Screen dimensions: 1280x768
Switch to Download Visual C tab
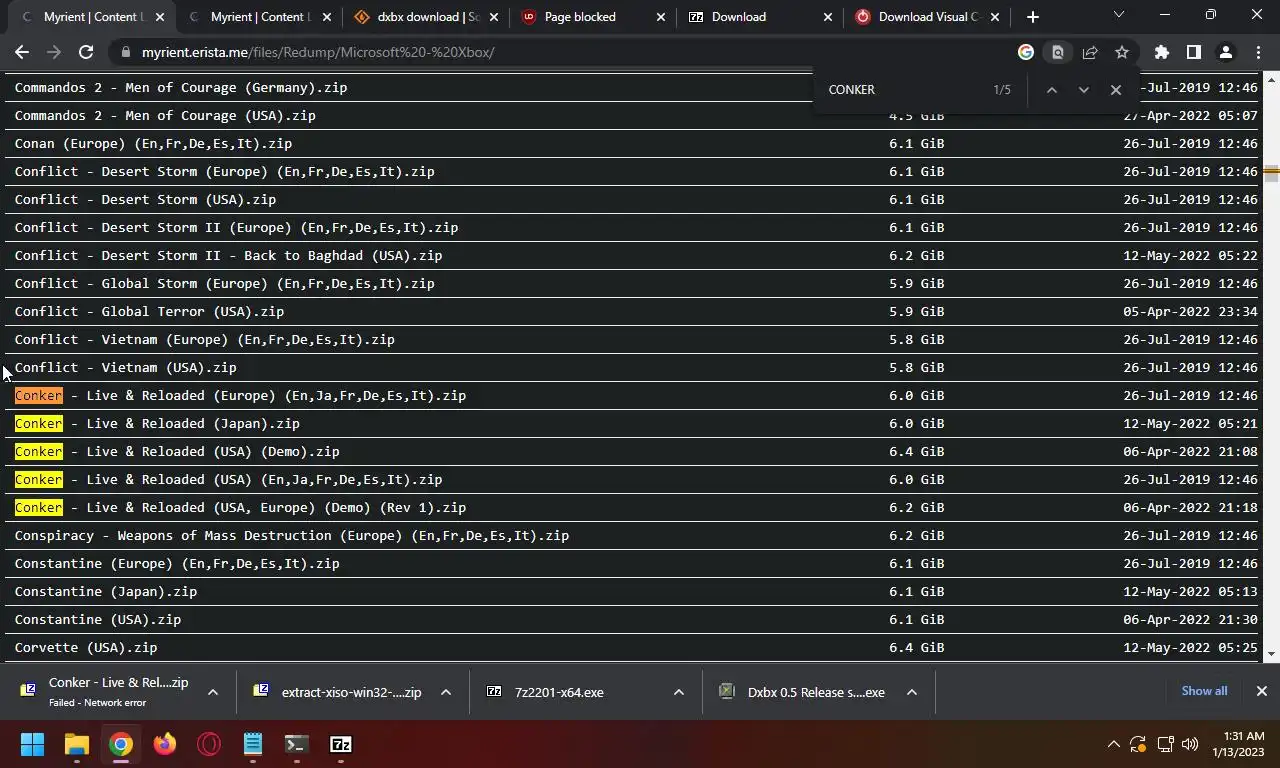coord(928,17)
